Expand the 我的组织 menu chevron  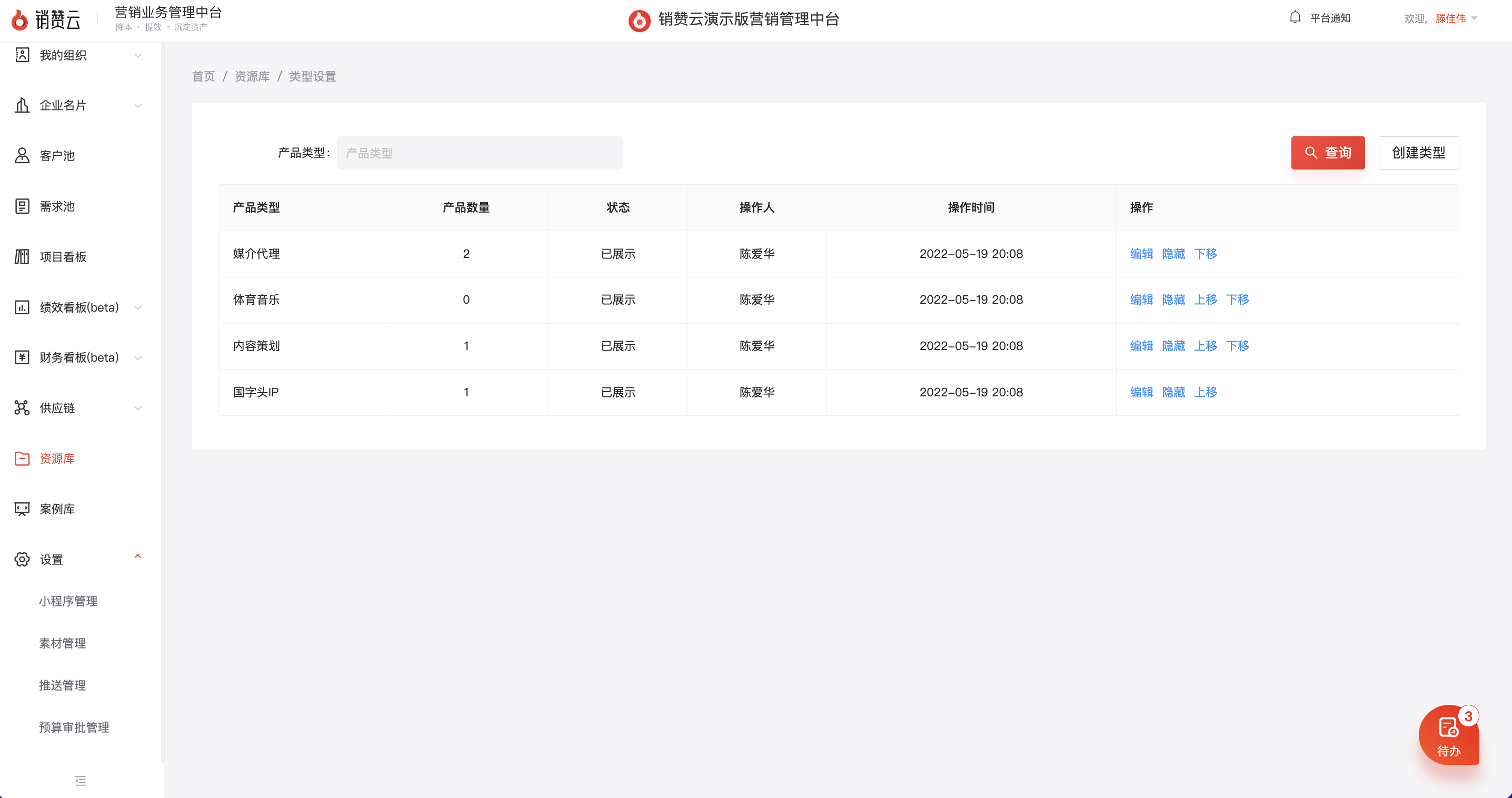pyautogui.click(x=138, y=55)
